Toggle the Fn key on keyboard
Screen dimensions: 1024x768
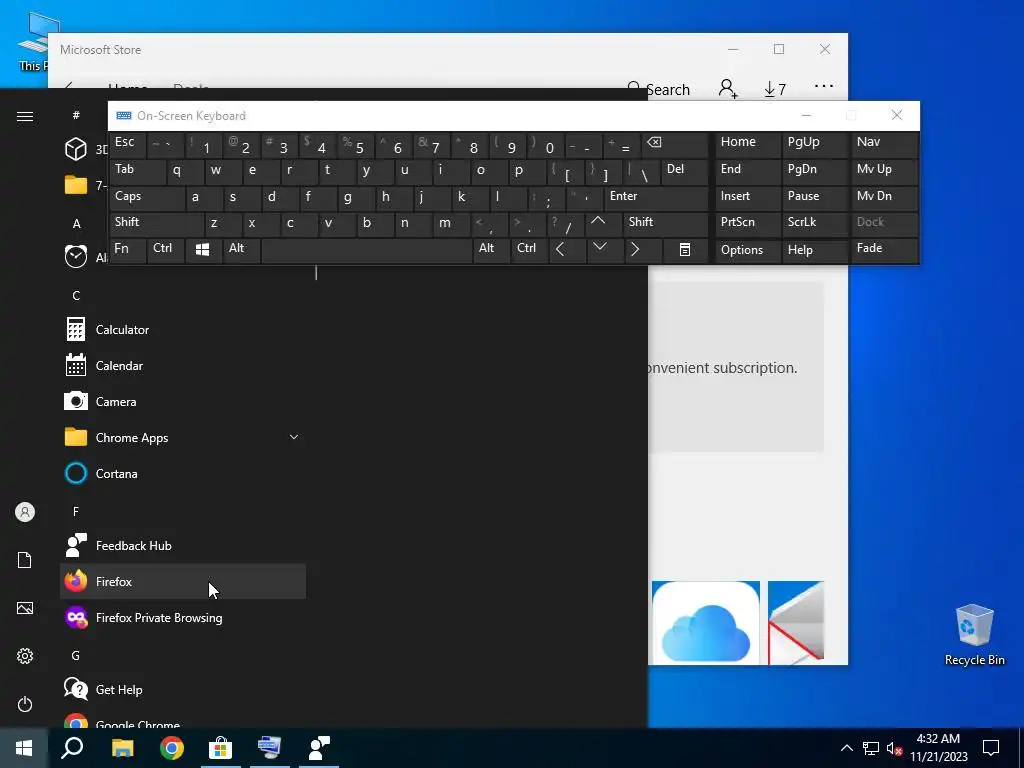click(127, 250)
